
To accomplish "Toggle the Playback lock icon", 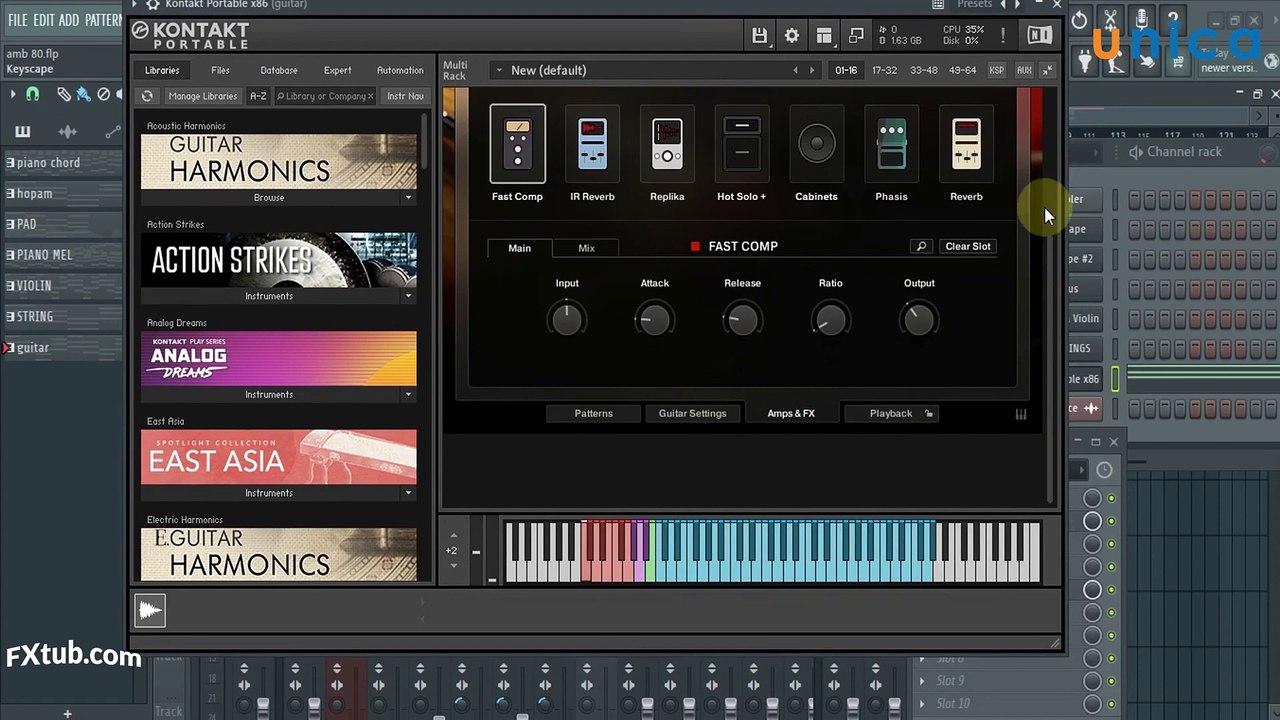I will (x=929, y=413).
